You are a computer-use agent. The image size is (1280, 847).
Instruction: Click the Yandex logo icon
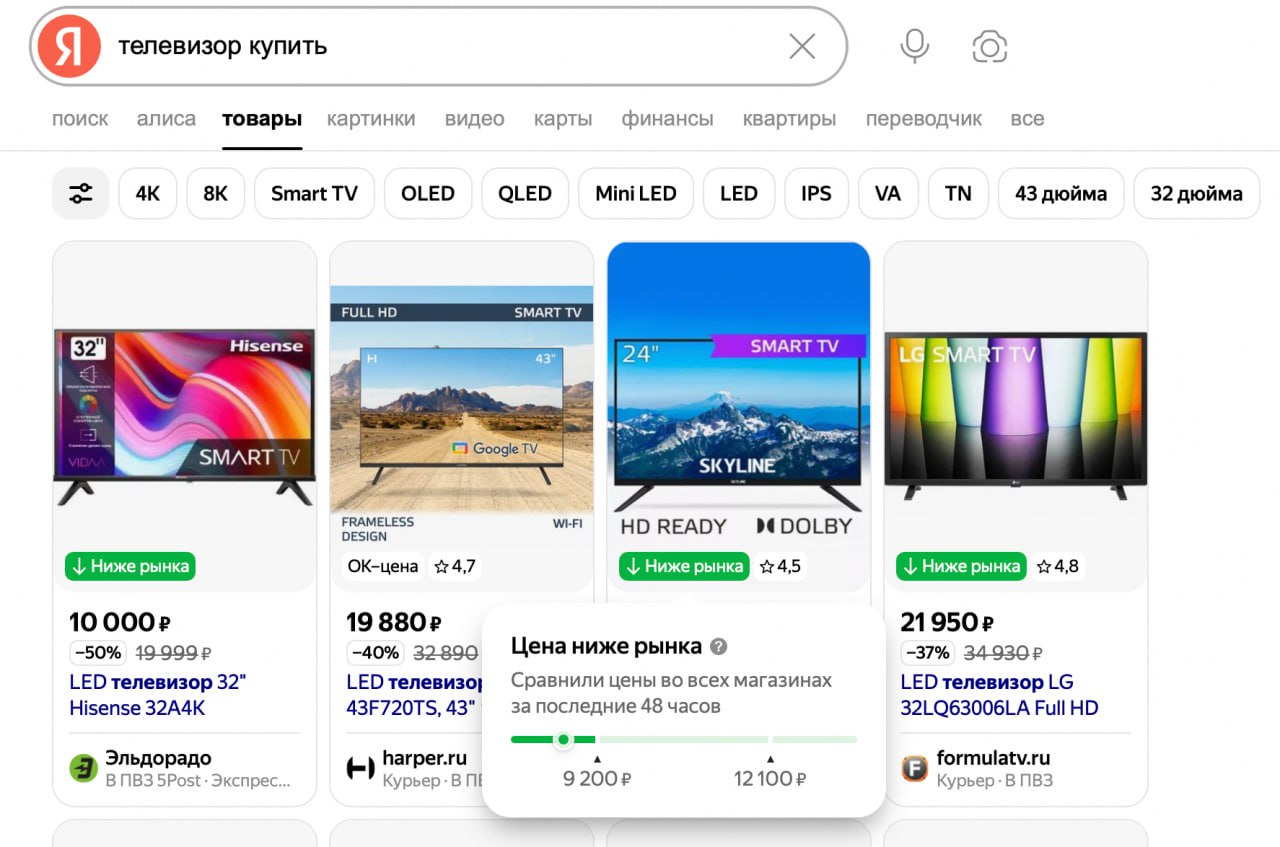click(69, 47)
